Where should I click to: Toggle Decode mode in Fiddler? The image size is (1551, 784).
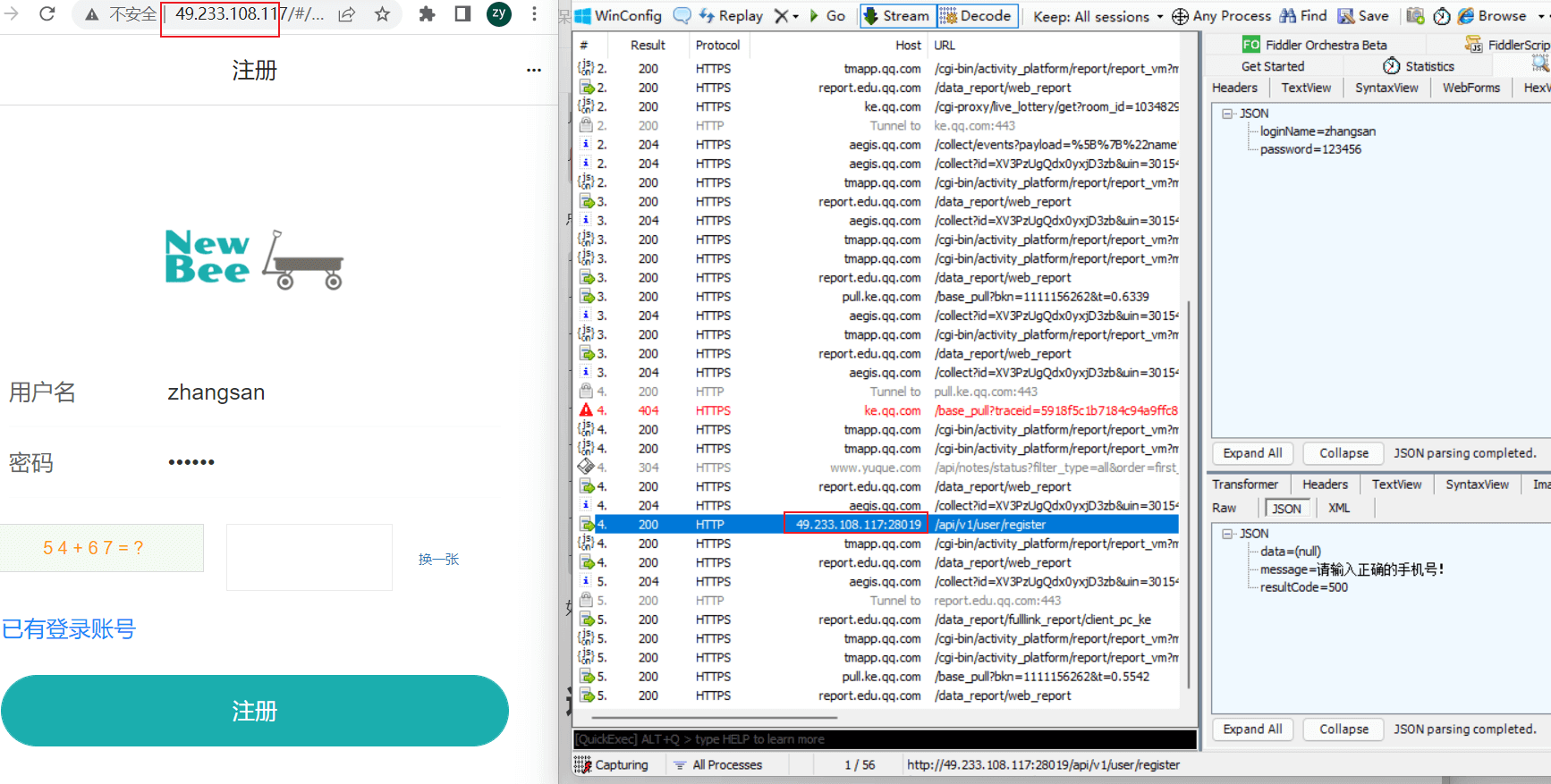click(x=977, y=16)
